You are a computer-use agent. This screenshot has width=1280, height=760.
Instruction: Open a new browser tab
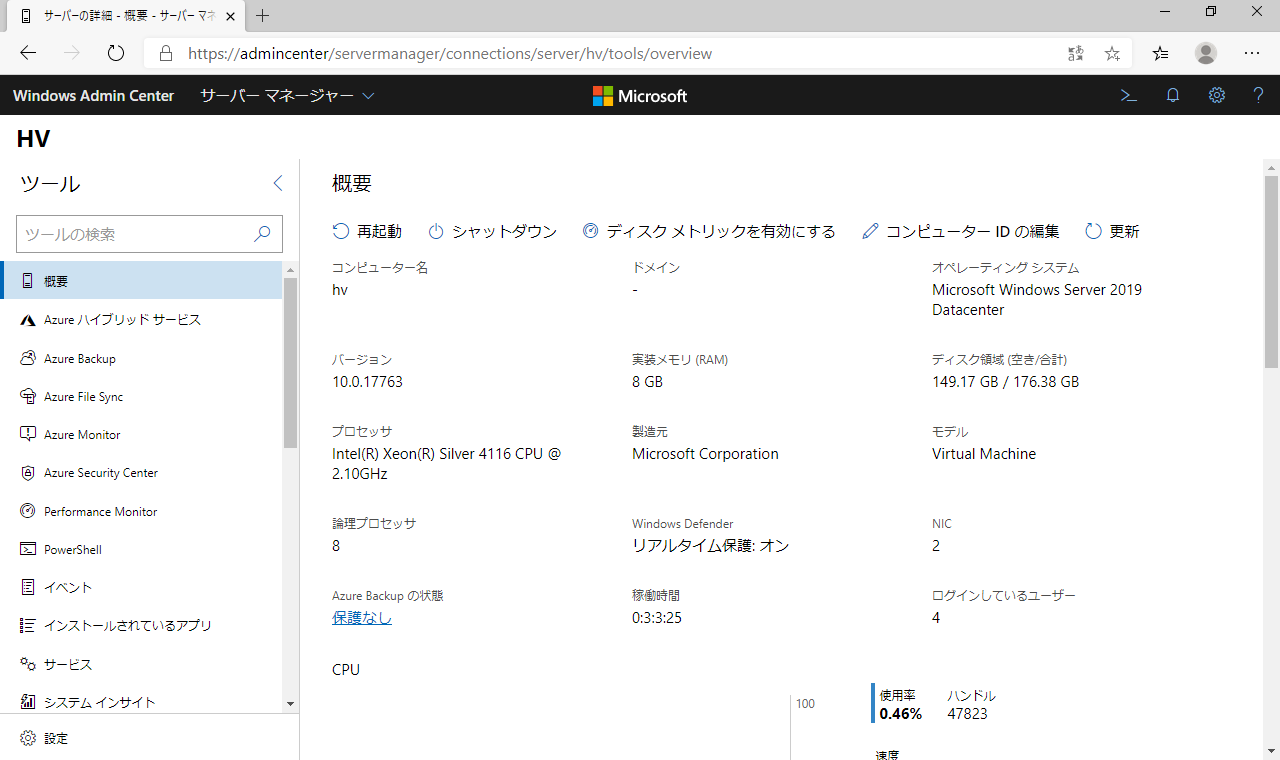[263, 16]
